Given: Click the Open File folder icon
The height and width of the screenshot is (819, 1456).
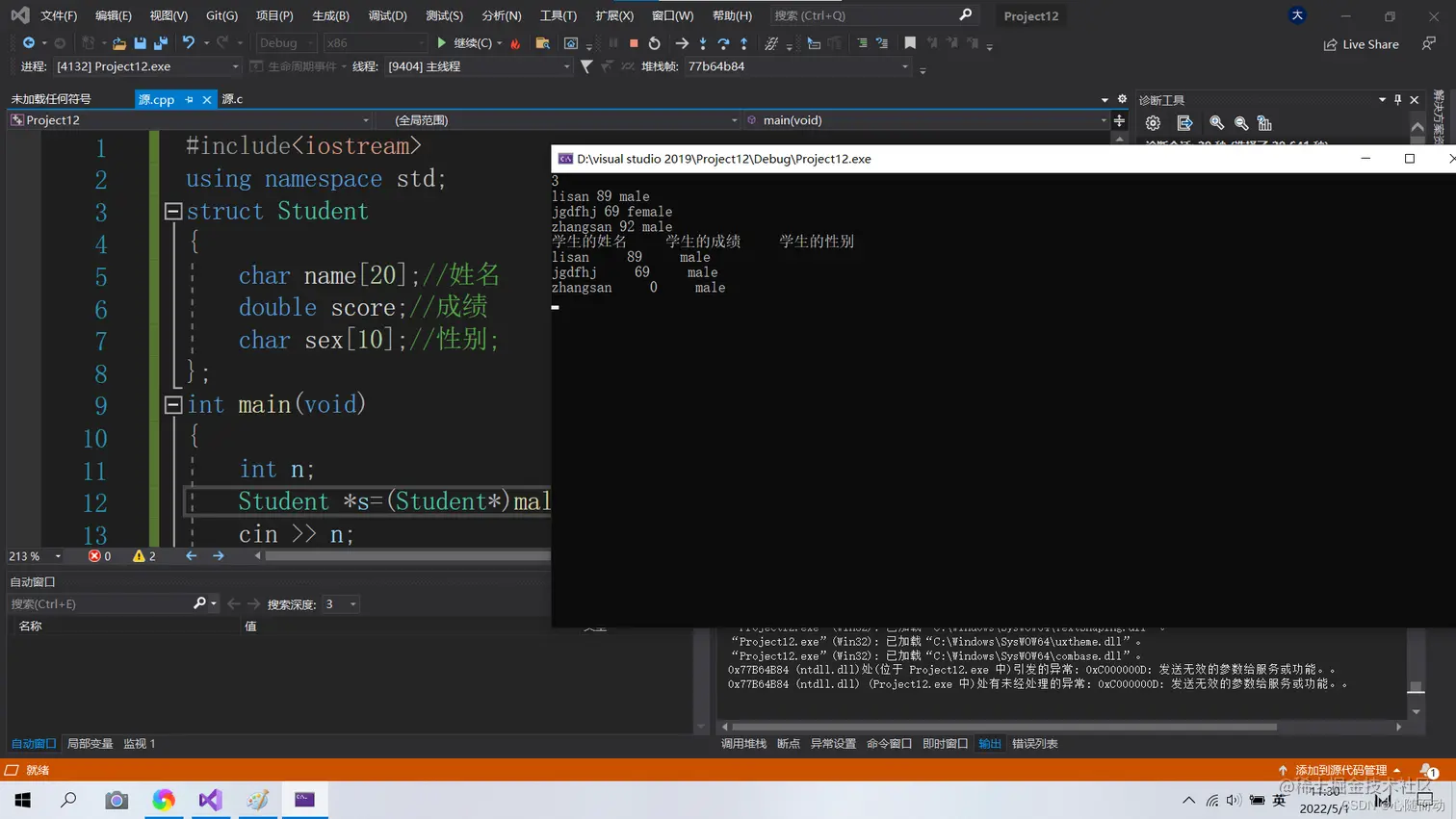Looking at the screenshot, I should (119, 43).
